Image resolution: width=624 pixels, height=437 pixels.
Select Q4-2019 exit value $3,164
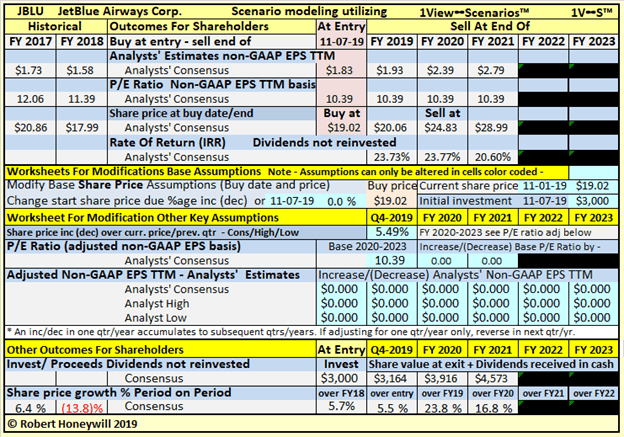(x=390, y=378)
